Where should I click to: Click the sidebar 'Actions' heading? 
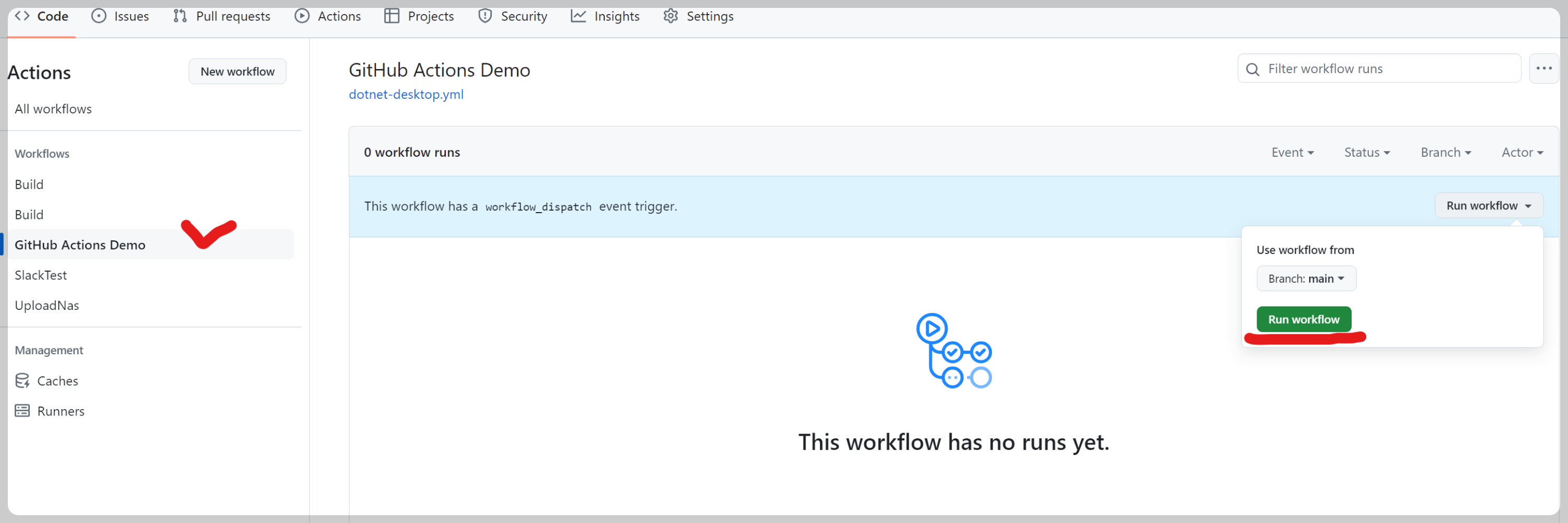(39, 73)
